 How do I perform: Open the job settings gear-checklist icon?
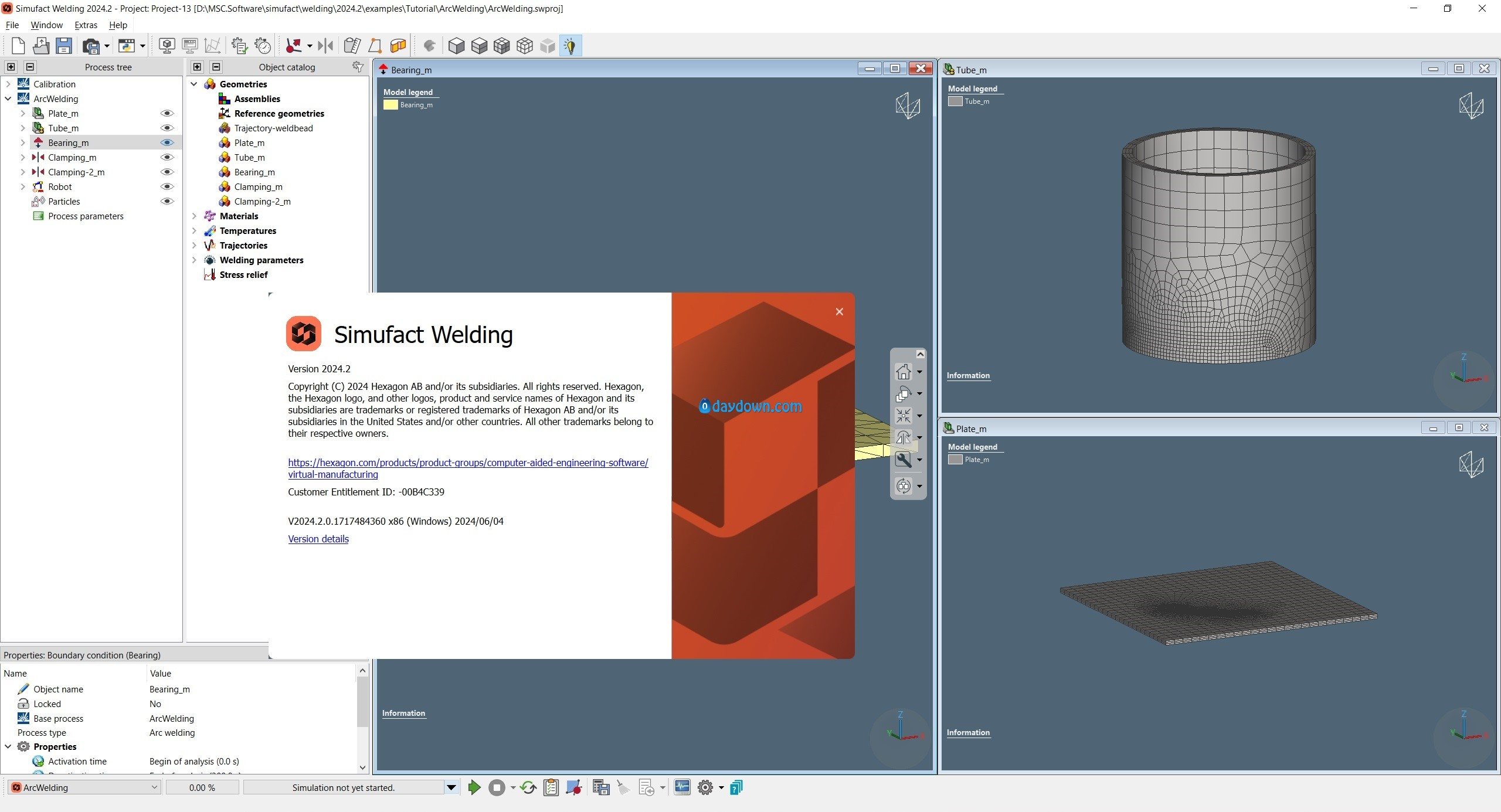(239, 46)
